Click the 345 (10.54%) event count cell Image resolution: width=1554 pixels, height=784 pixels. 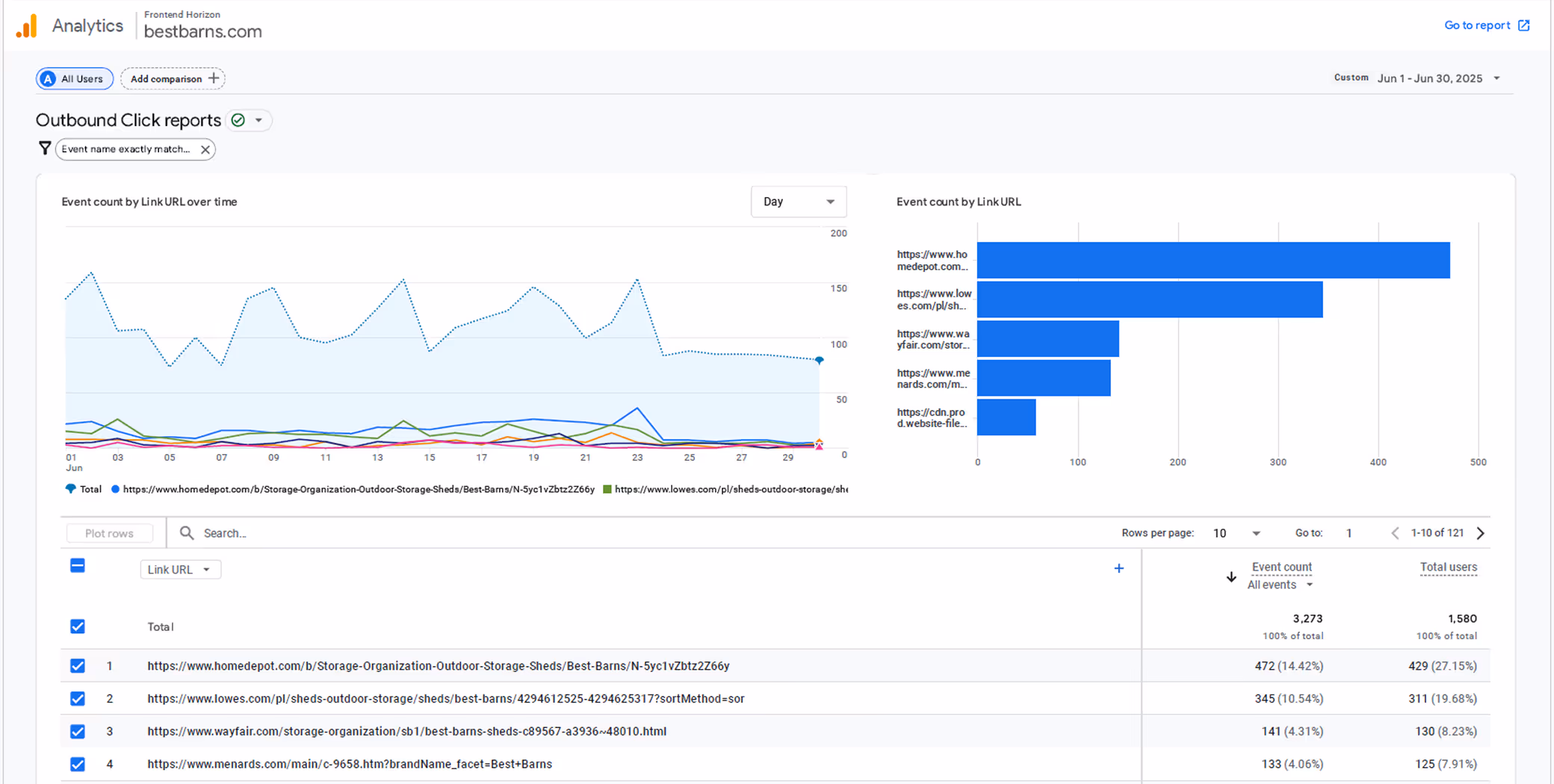coord(1289,699)
